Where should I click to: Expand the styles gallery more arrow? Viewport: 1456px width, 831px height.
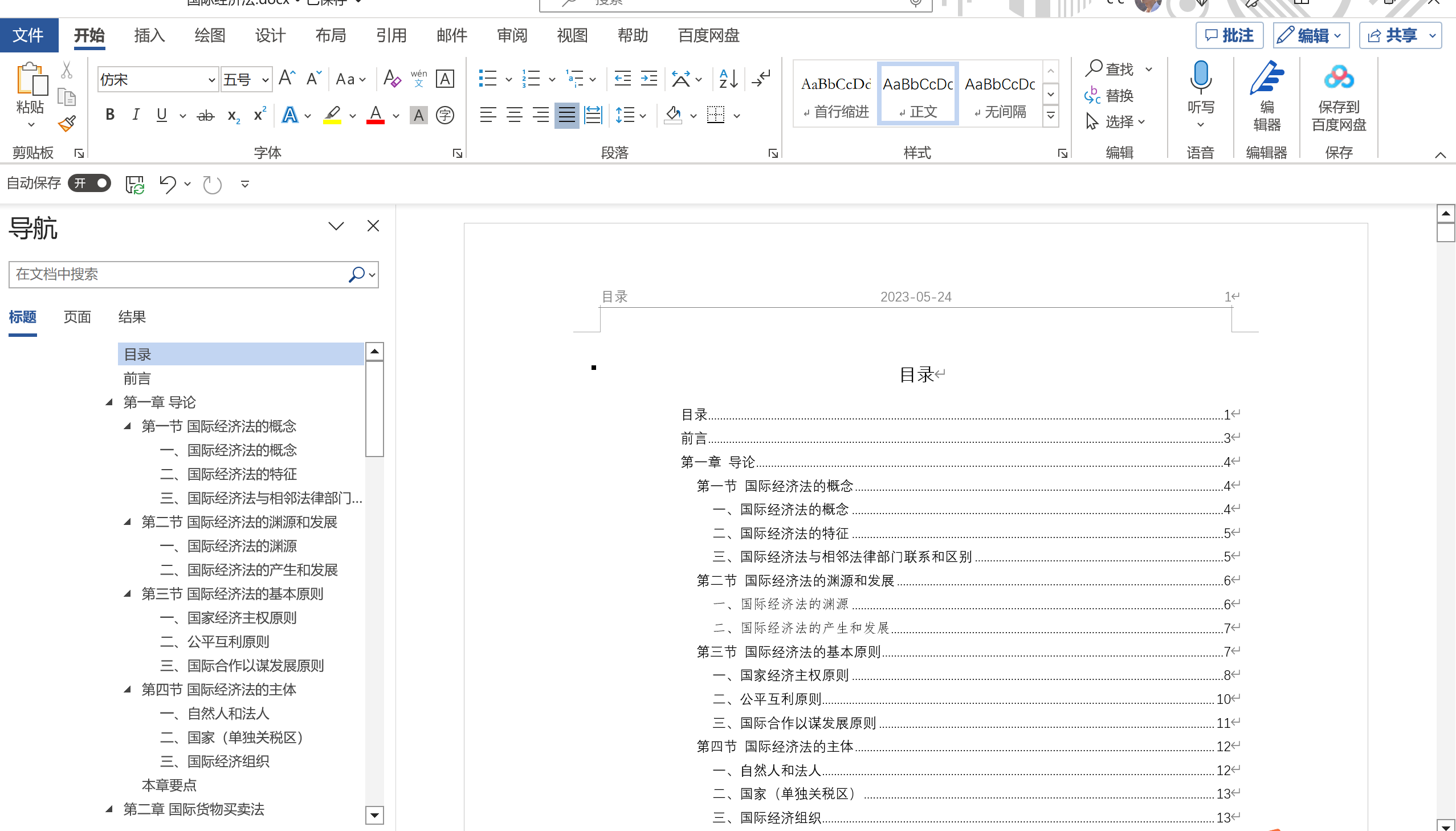(1050, 116)
